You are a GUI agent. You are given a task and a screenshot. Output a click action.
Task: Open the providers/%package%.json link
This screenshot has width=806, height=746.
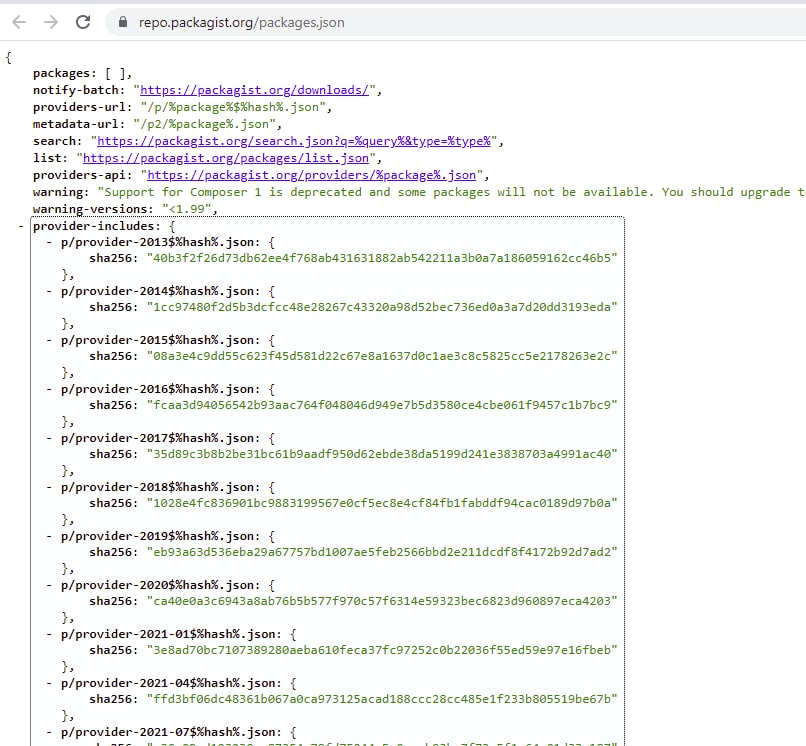click(312, 175)
